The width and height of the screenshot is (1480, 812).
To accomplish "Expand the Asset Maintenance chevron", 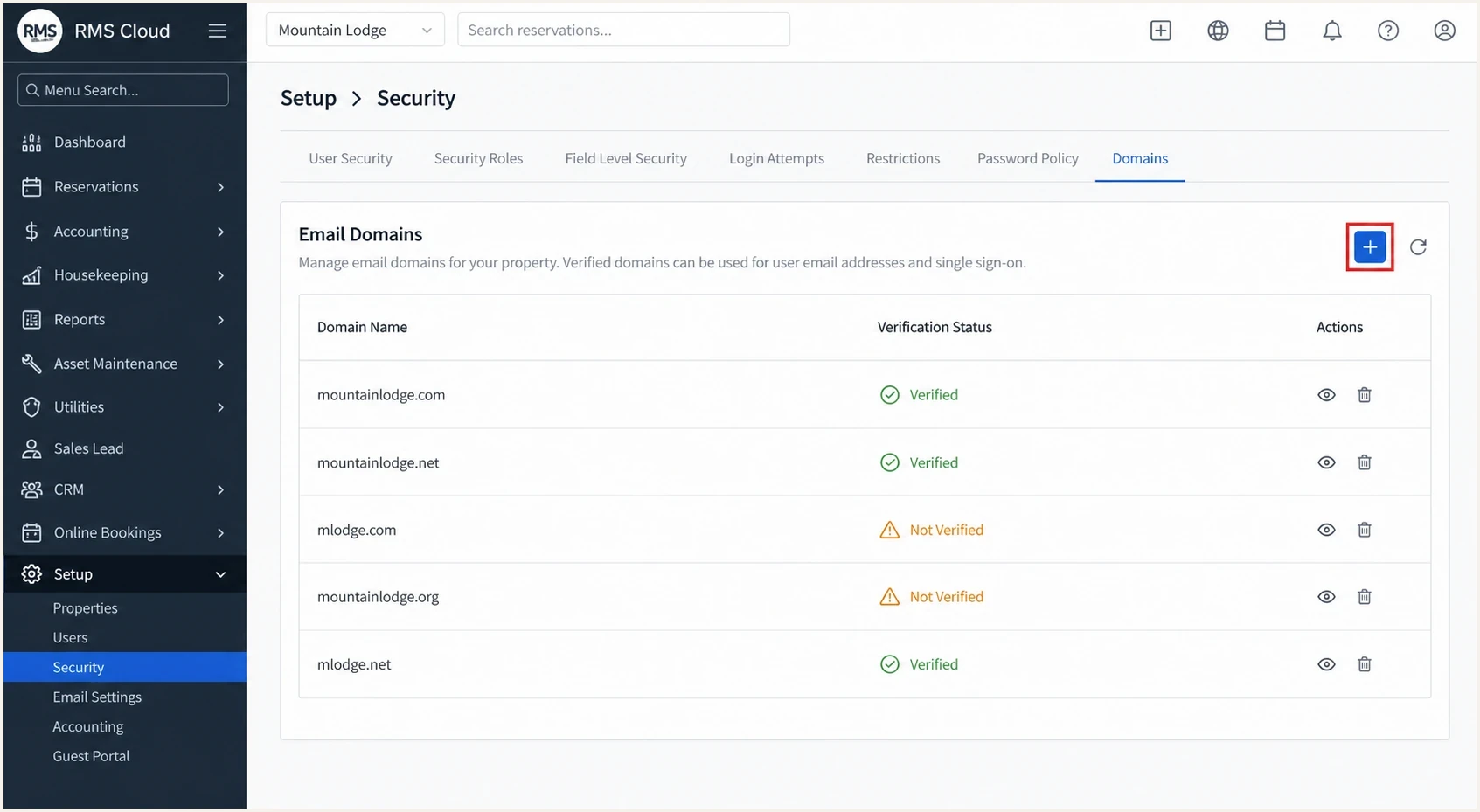I will click(x=220, y=364).
